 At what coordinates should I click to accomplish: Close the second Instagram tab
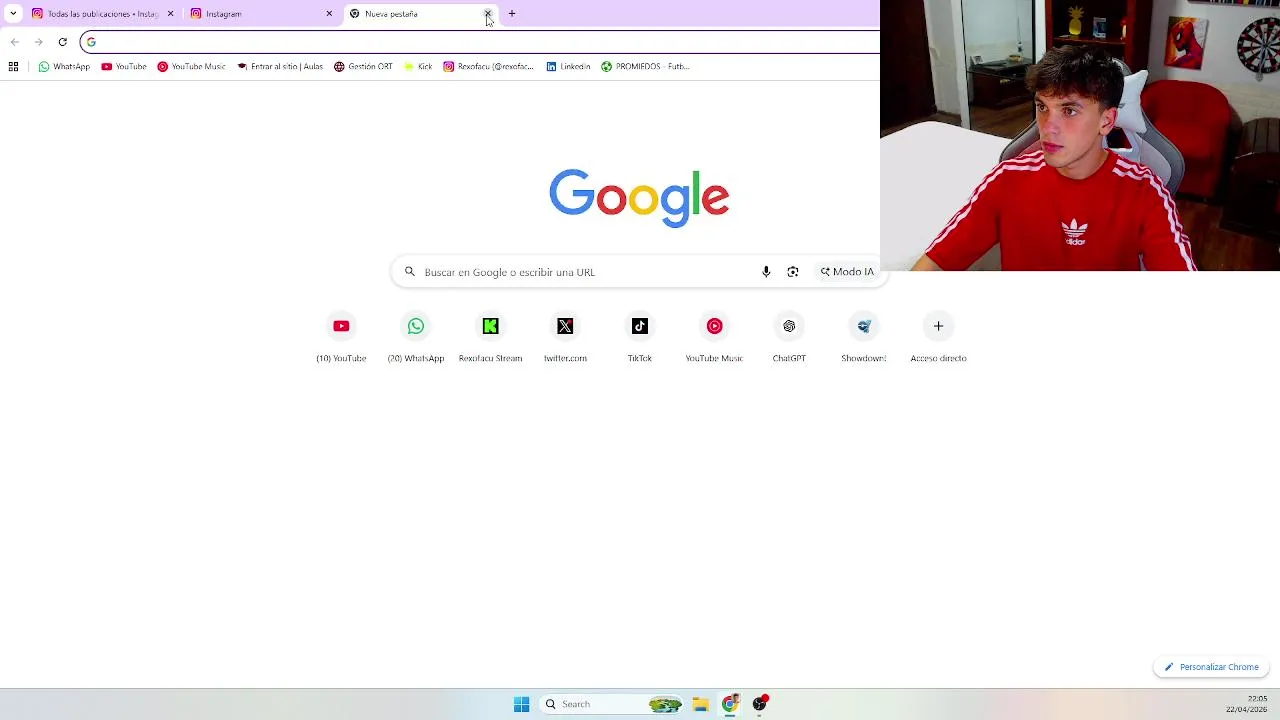pyautogui.click(x=329, y=14)
